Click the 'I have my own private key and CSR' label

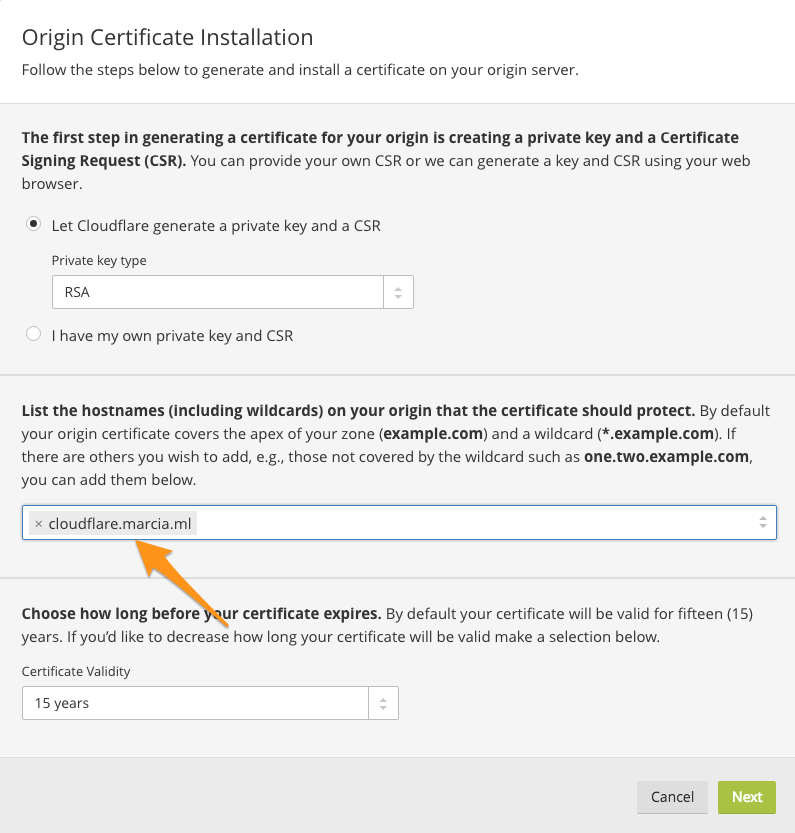172,336
